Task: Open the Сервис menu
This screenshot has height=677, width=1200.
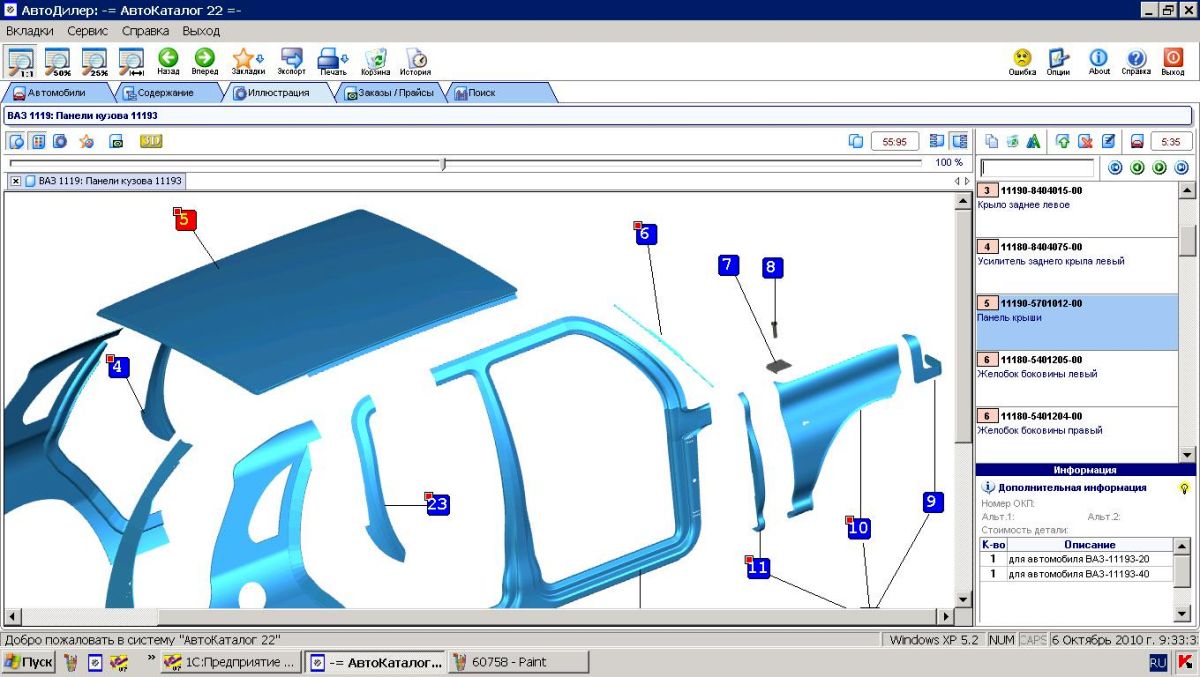Action: coord(88,31)
